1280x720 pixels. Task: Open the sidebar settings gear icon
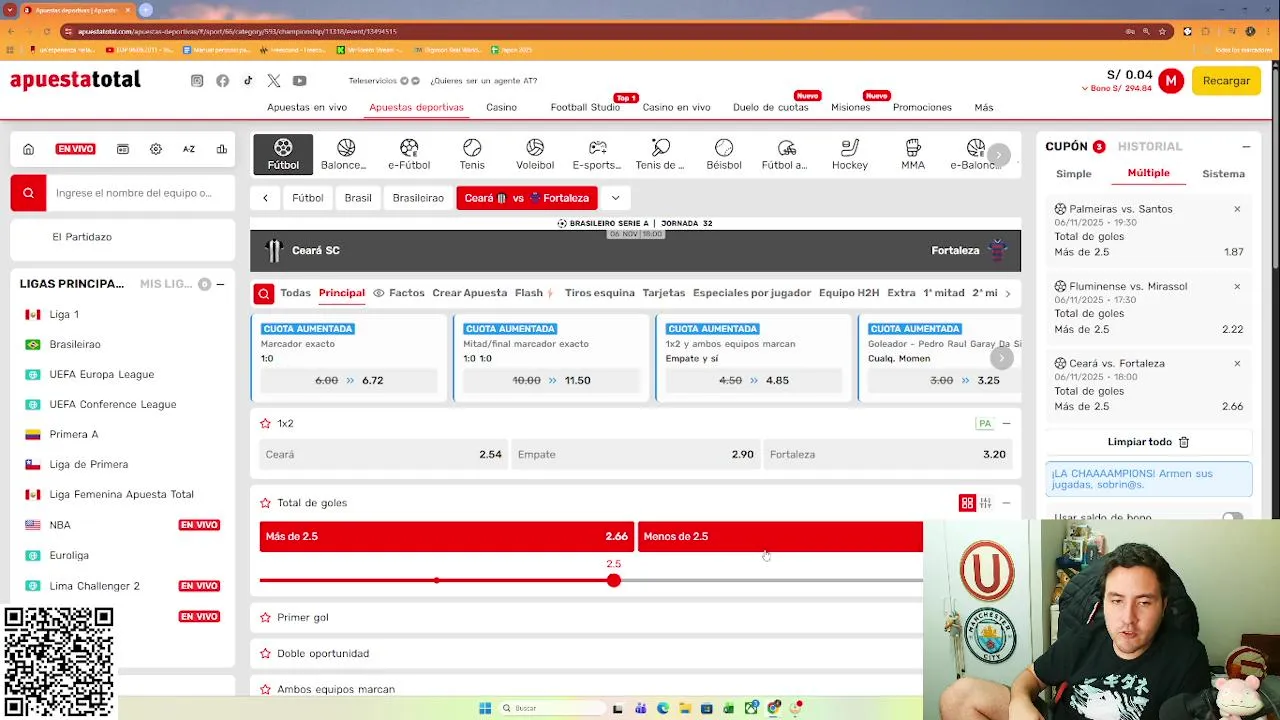pyautogui.click(x=156, y=149)
